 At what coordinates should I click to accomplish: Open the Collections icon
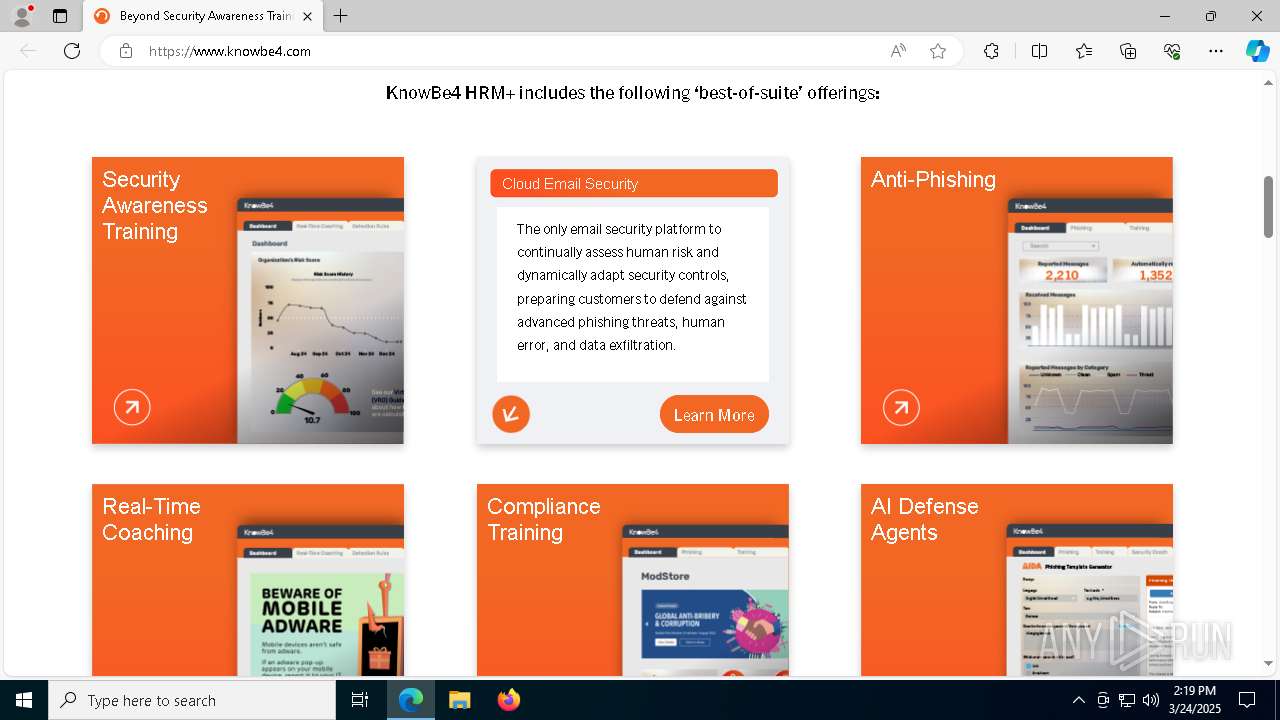click(1128, 51)
